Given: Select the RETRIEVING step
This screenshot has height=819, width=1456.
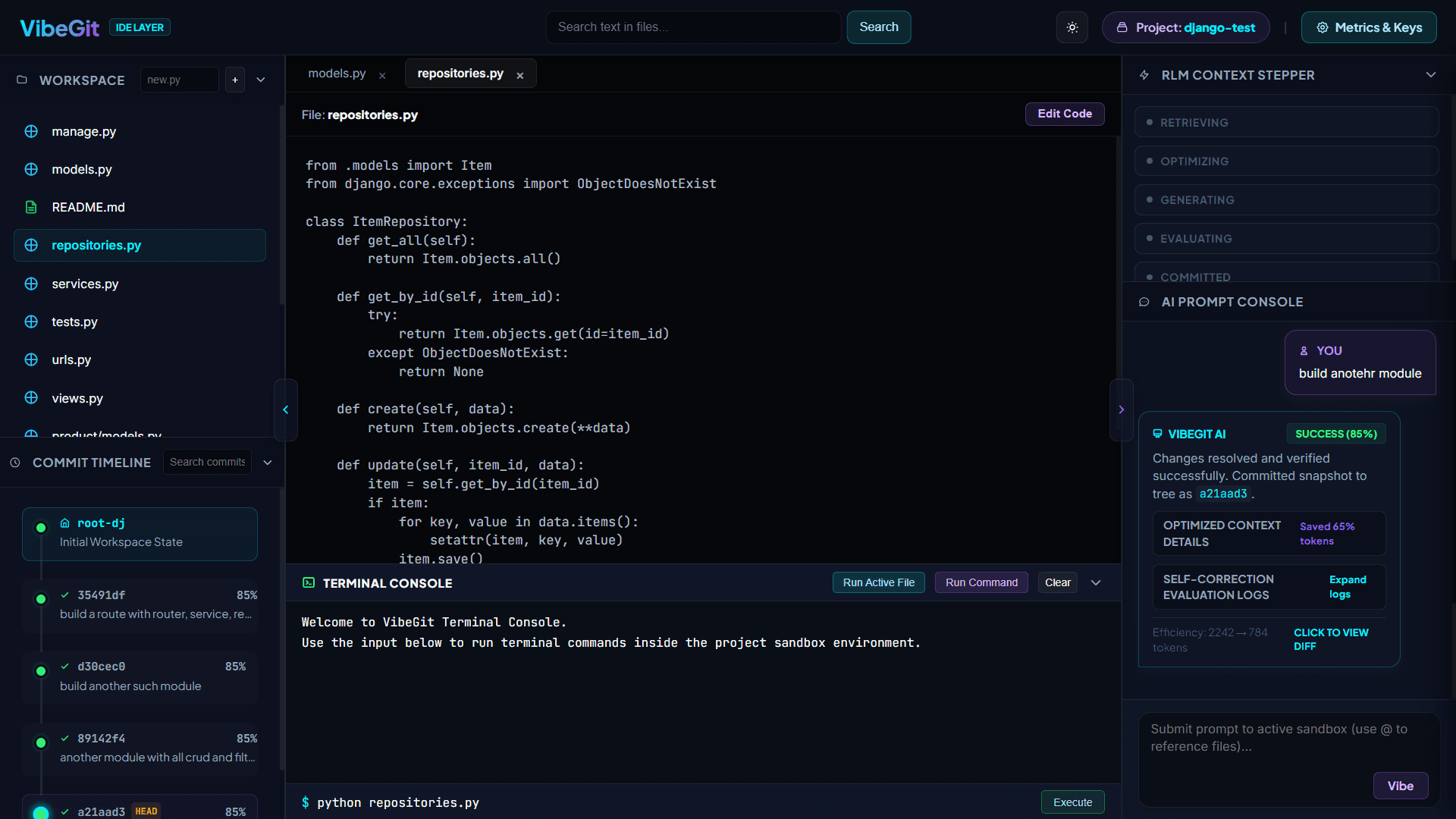Looking at the screenshot, I should tap(1286, 122).
